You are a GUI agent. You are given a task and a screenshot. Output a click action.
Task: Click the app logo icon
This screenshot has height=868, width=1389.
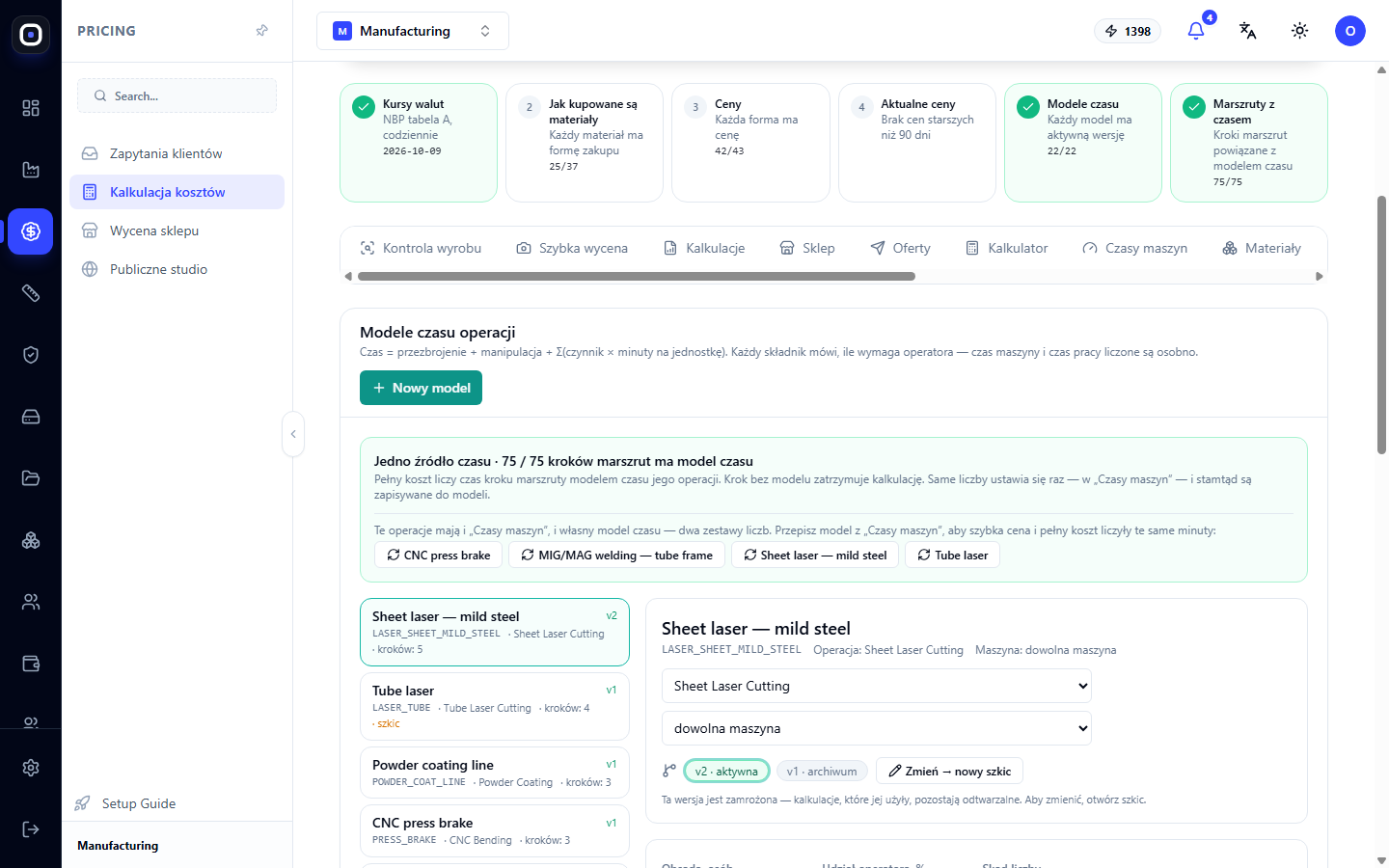coord(31,35)
